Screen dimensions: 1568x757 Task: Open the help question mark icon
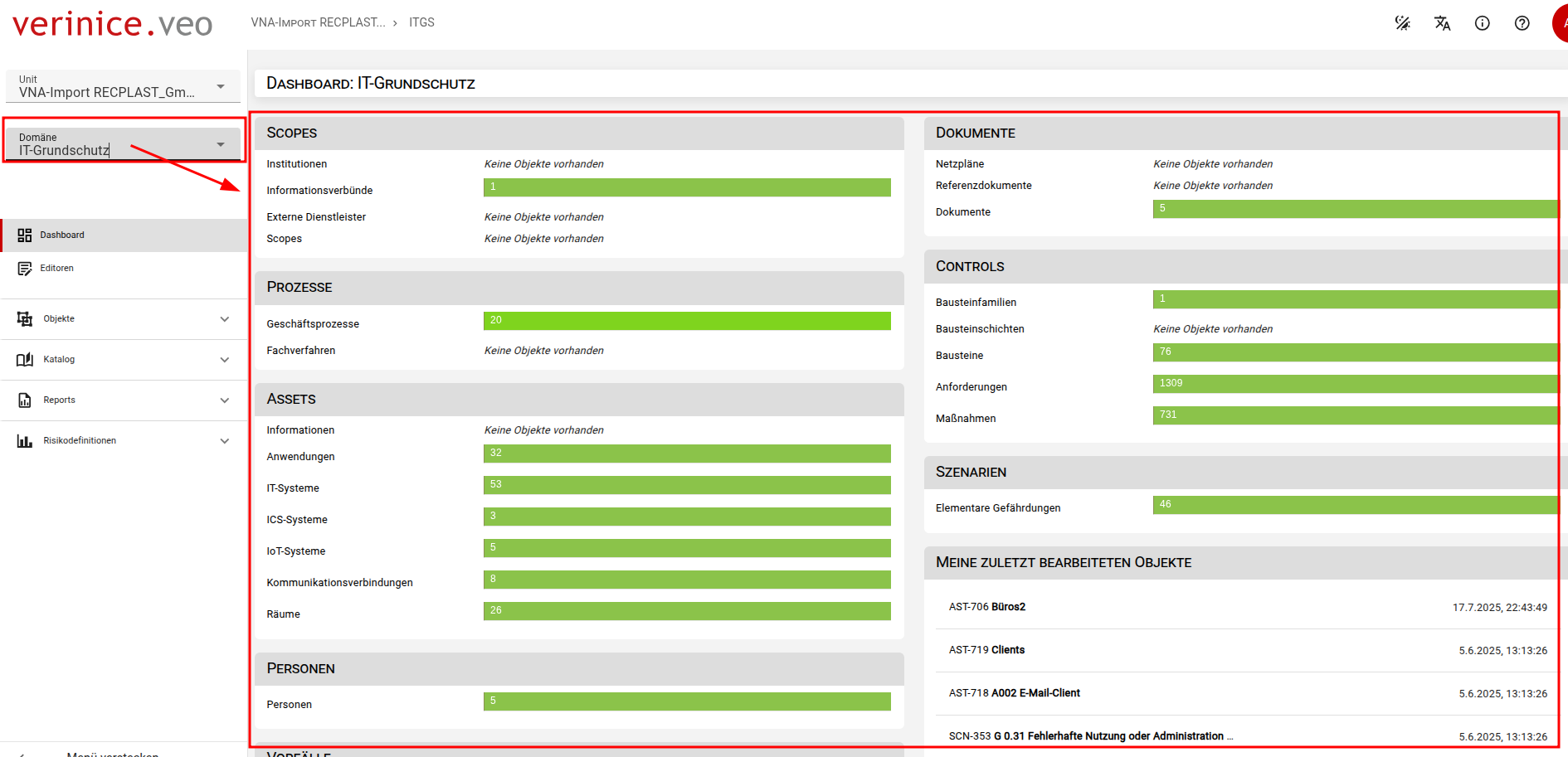(x=1522, y=23)
